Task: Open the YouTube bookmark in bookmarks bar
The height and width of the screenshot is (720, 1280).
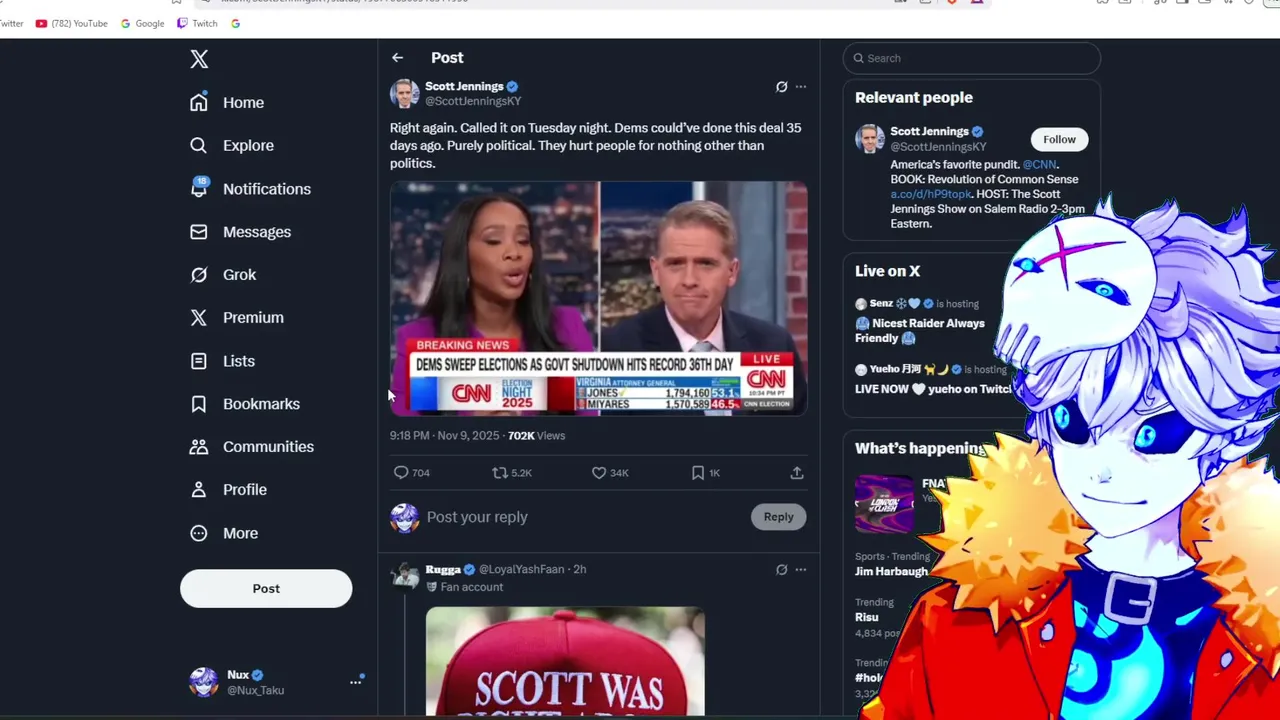Action: point(71,23)
